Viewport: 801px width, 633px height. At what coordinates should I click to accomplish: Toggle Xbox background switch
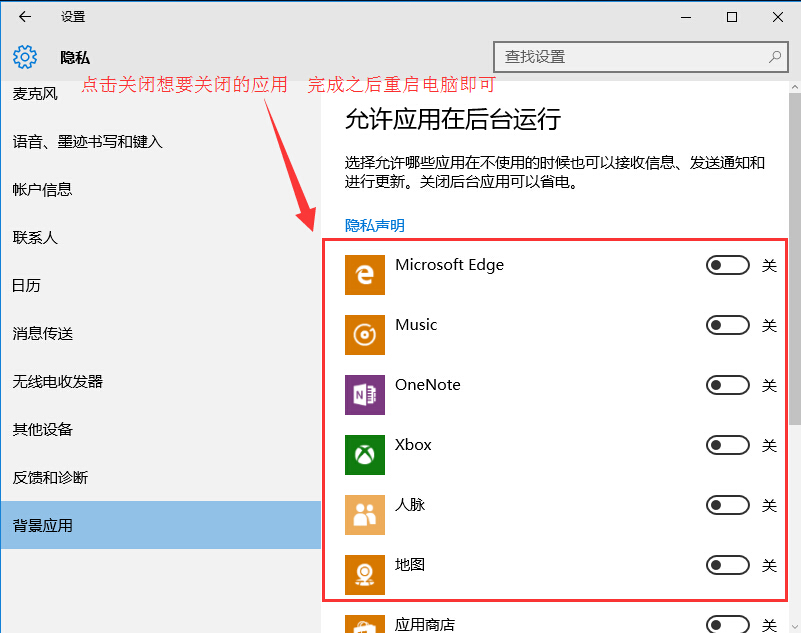[727, 445]
